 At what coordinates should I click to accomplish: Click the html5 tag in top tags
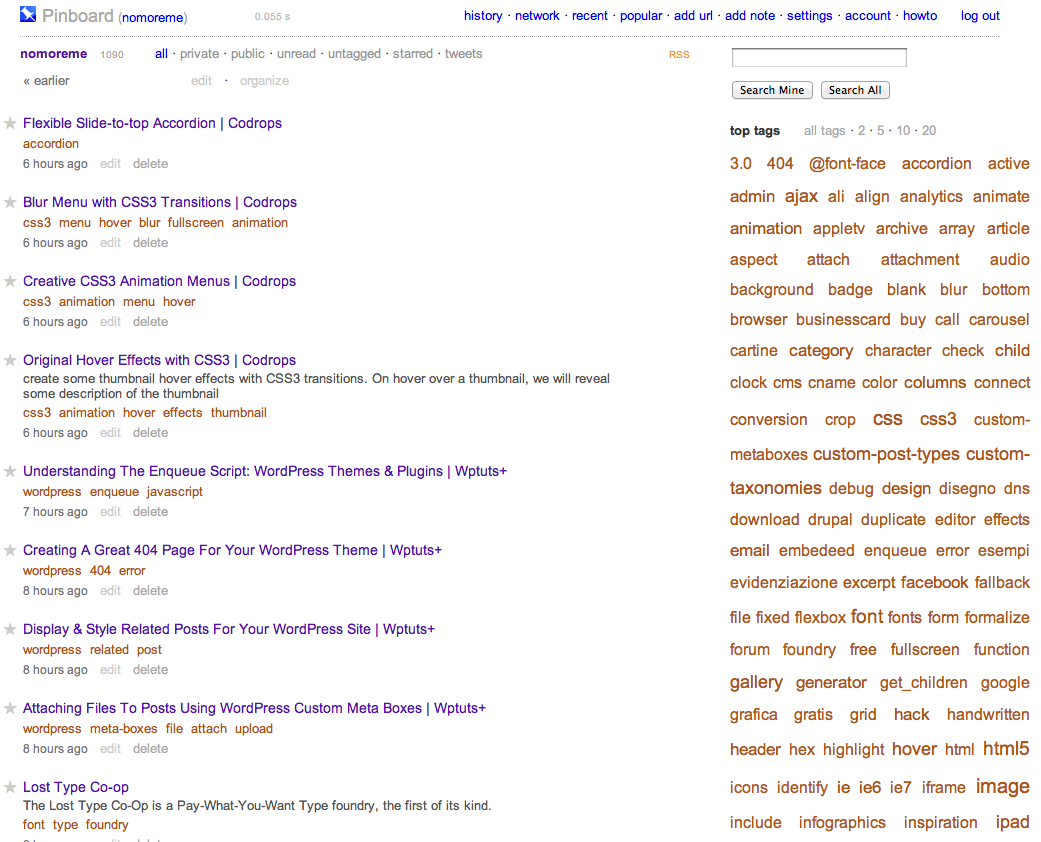pyautogui.click(x=1006, y=749)
